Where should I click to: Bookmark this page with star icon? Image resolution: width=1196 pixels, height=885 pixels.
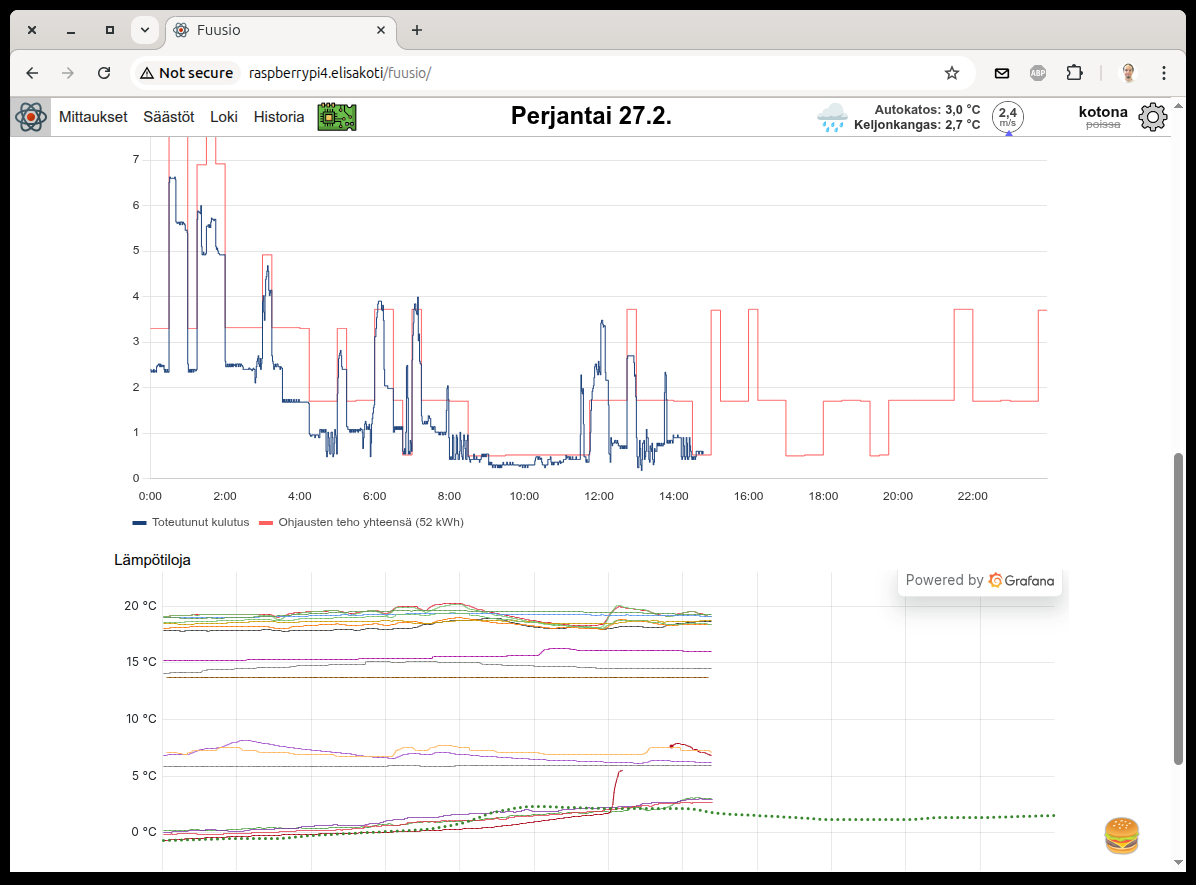(951, 73)
